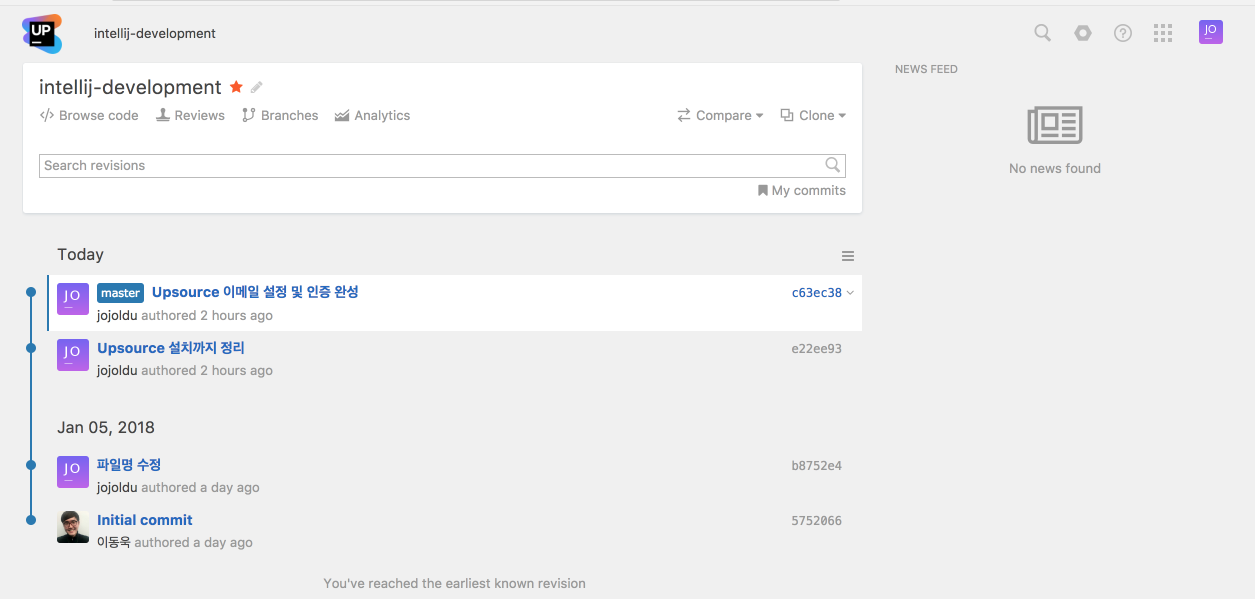The height and width of the screenshot is (599, 1255).
Task: Open the Clone dropdown
Action: point(813,115)
